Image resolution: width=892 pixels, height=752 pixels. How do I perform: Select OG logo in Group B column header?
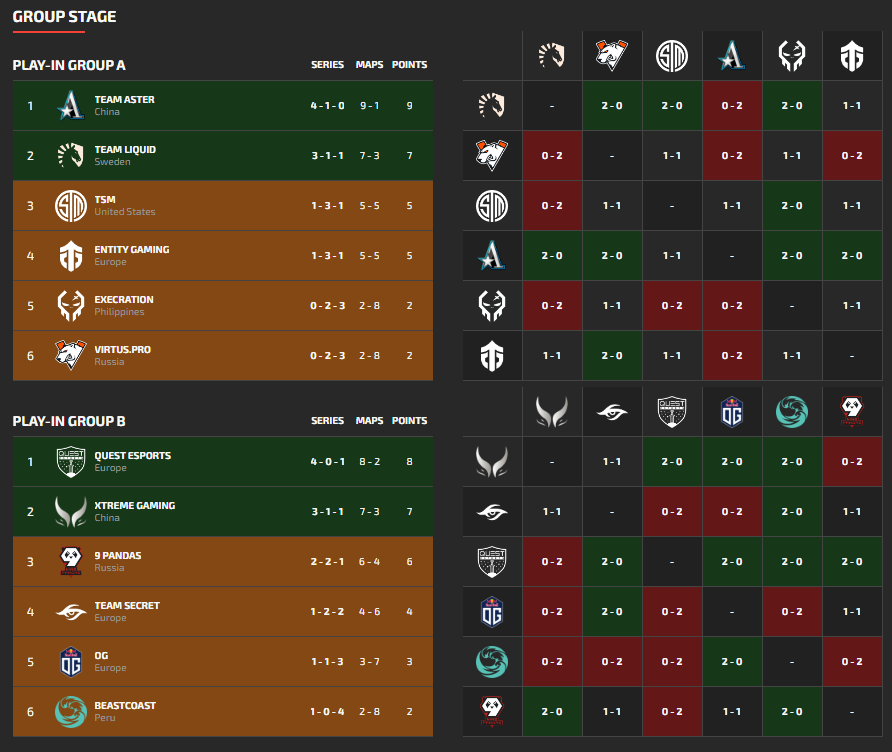click(732, 411)
